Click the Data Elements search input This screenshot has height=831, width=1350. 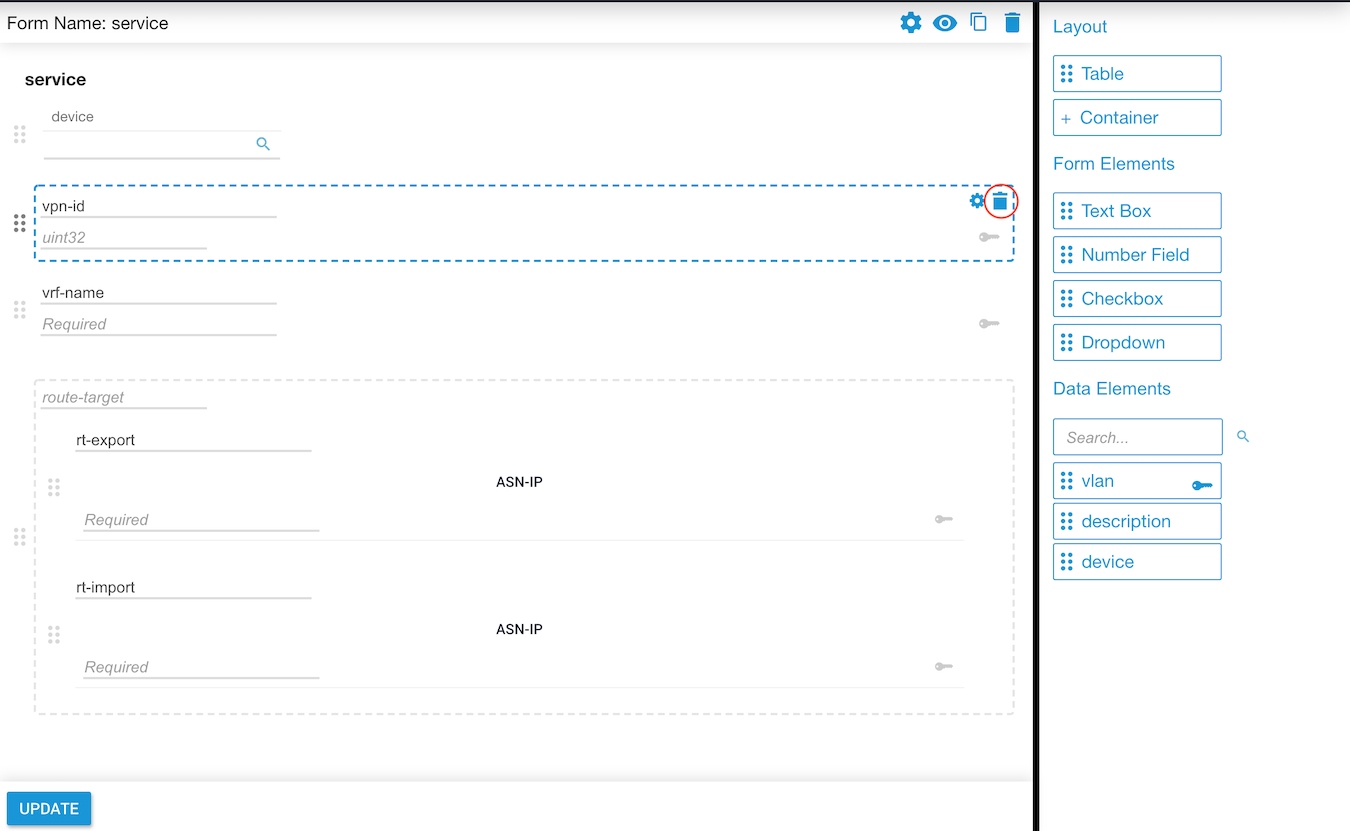(1137, 437)
